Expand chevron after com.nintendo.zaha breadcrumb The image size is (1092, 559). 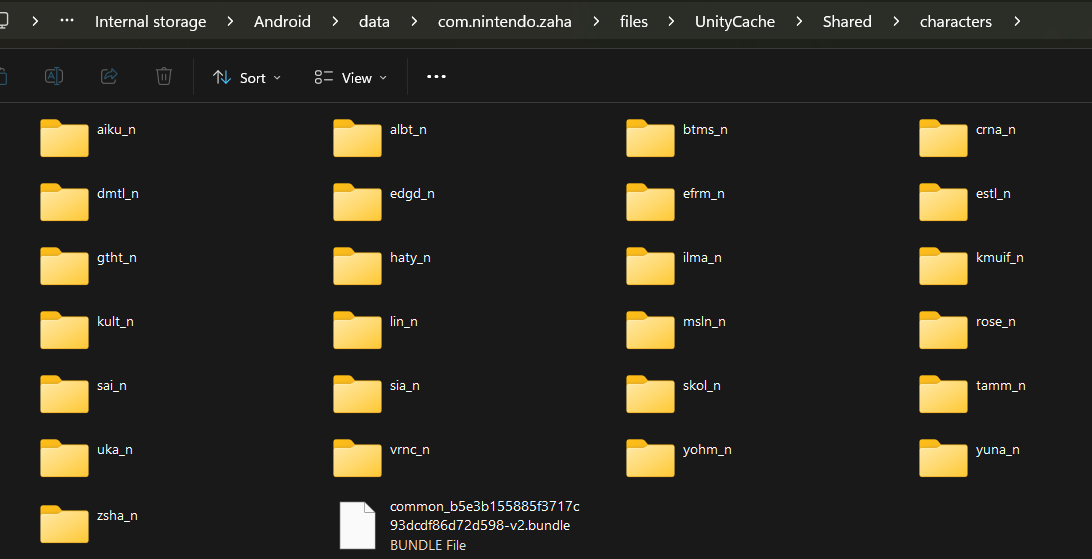pyautogui.click(x=596, y=22)
